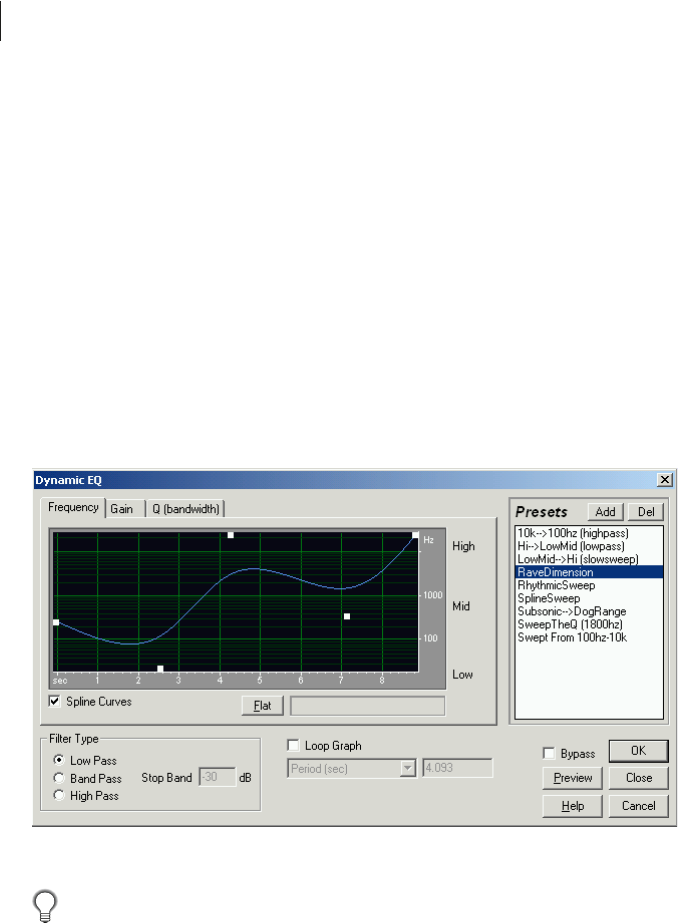The image size is (694, 923).
Task: Switch to the Frequency tab
Action: point(73,507)
